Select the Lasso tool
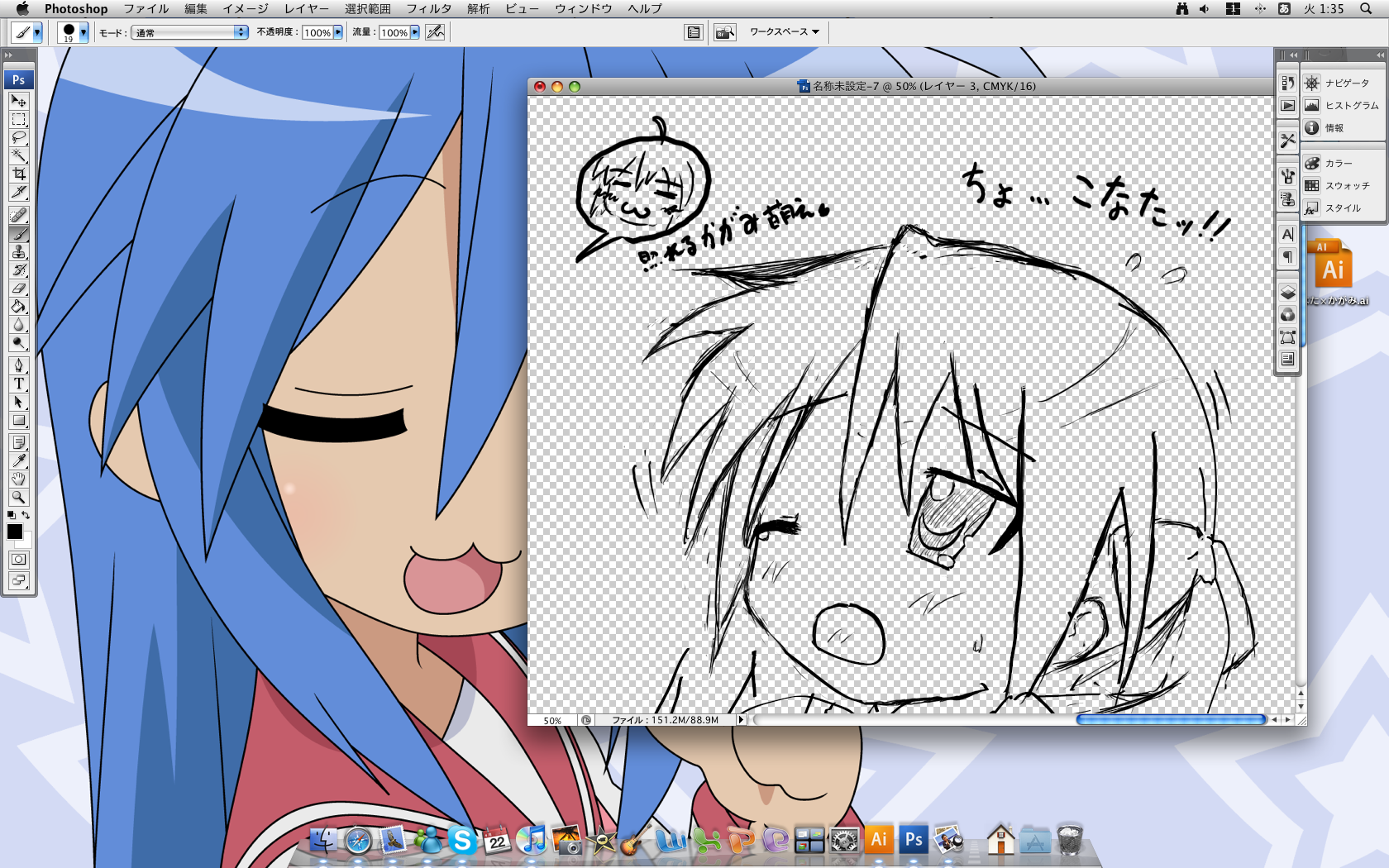The width and height of the screenshot is (1389, 868). 19,137
